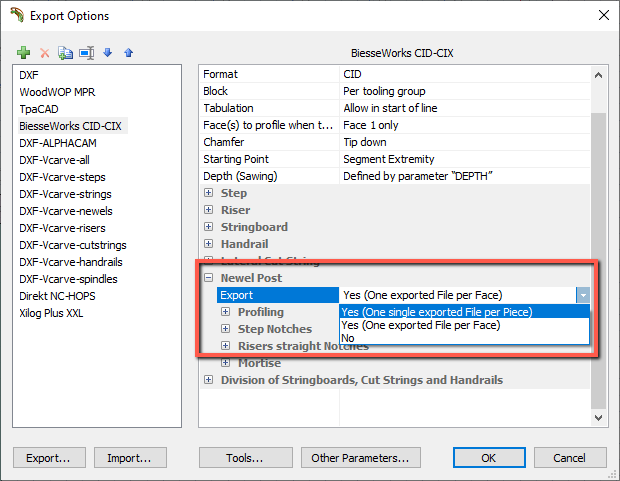Click the Export... button

coord(49,458)
